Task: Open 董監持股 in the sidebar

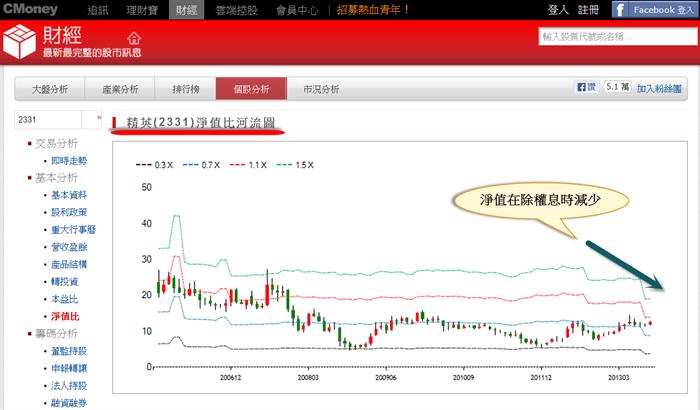Action: click(x=69, y=351)
